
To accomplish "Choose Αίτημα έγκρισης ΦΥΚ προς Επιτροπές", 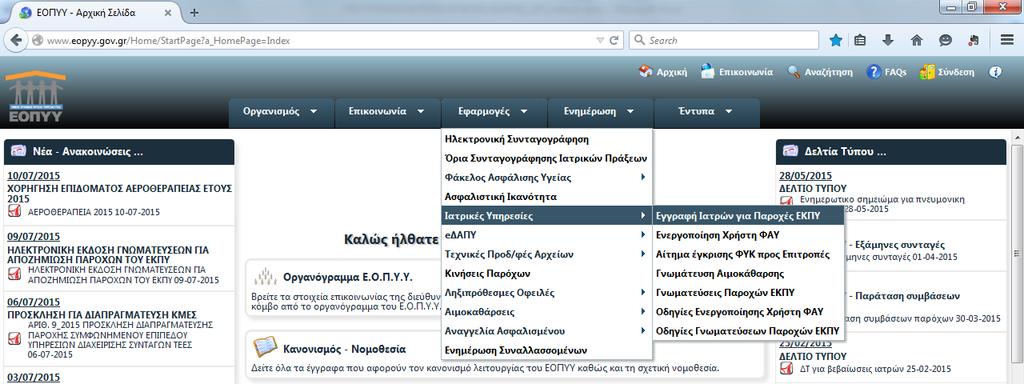I will pyautogui.click(x=748, y=254).
